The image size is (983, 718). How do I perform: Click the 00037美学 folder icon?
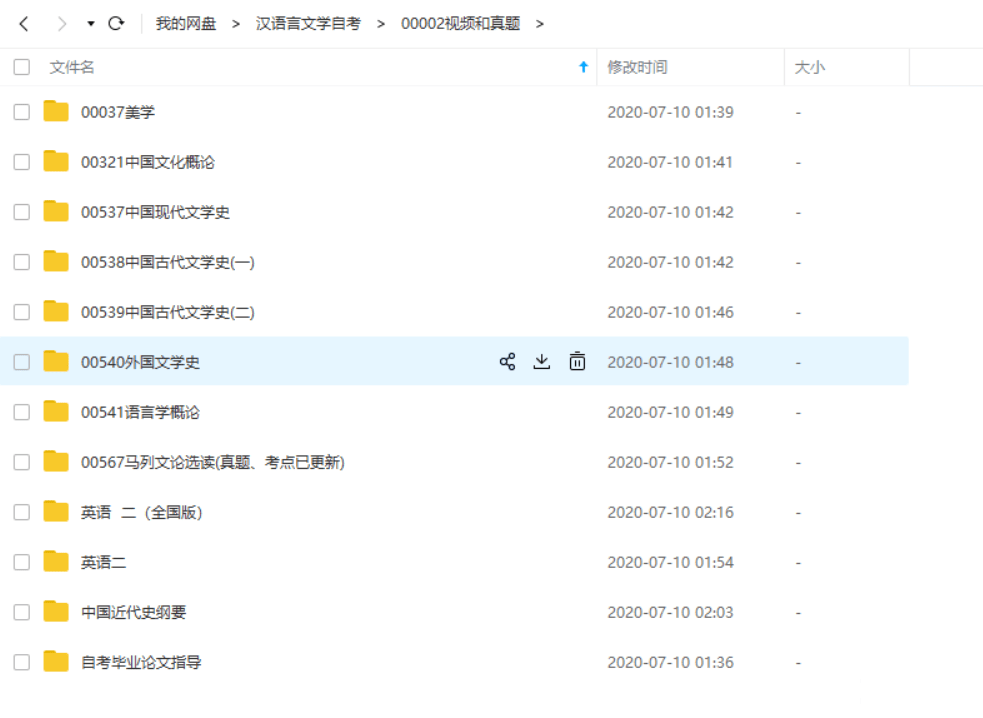coord(56,112)
